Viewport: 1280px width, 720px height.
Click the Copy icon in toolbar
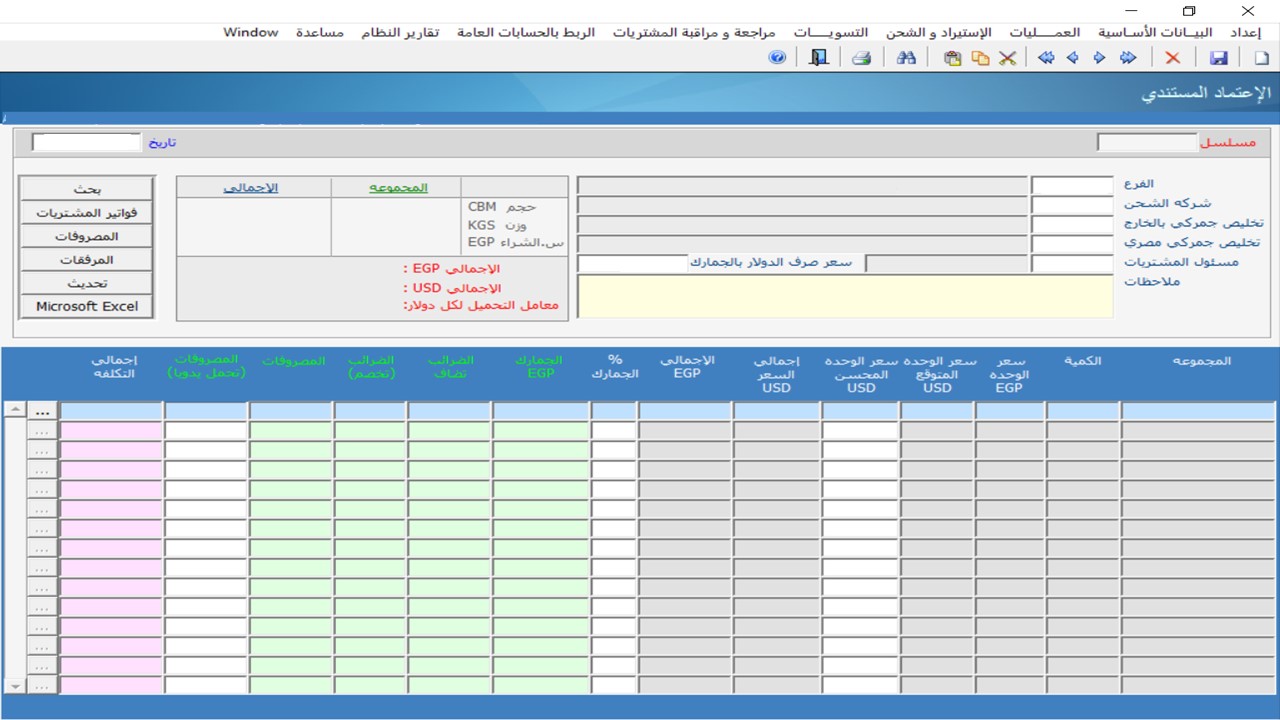pos(980,58)
